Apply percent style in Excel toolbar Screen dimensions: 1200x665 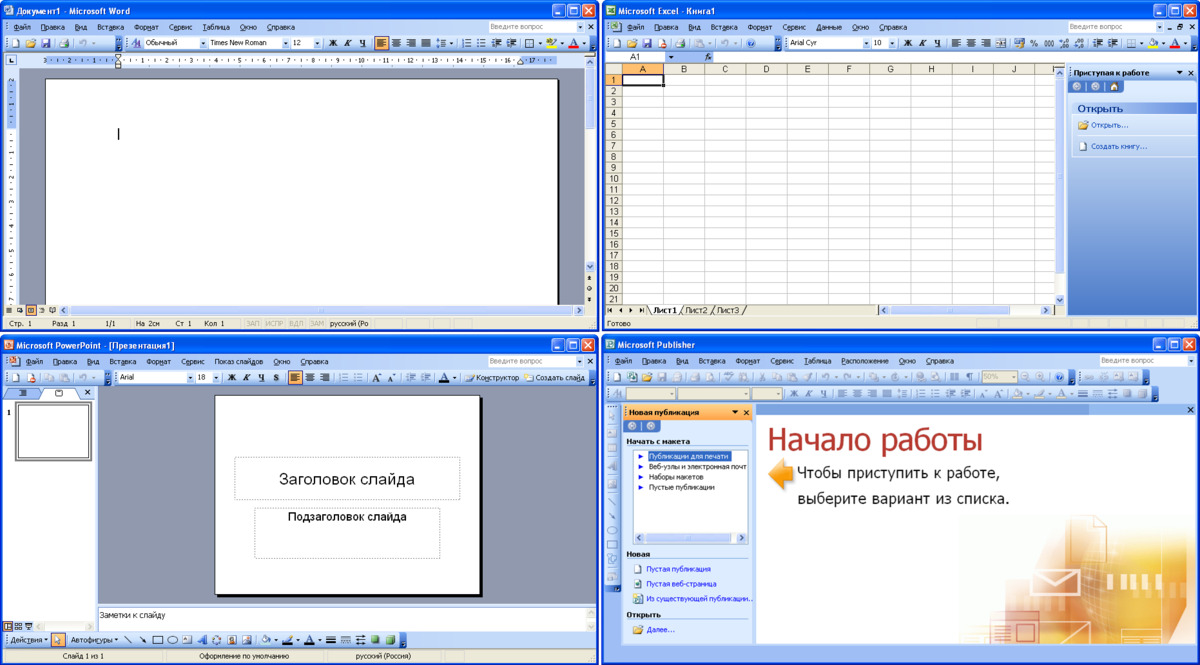click(x=1034, y=43)
